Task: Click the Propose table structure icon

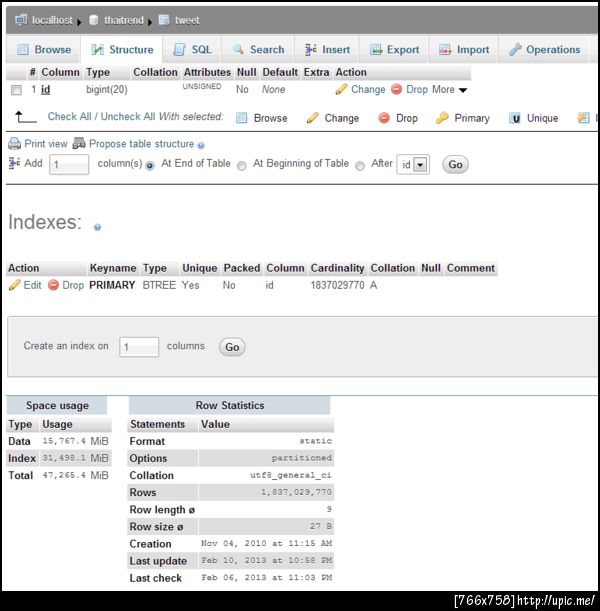Action: click(79, 143)
